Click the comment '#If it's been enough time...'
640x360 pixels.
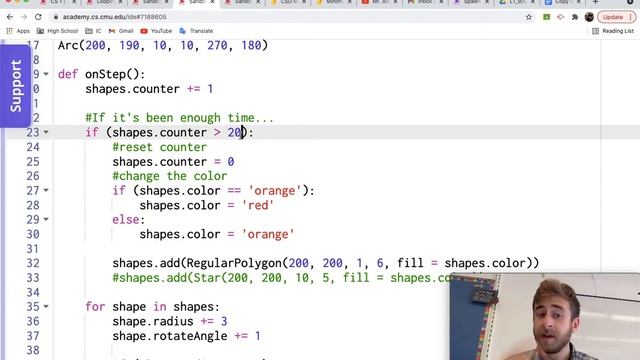point(179,118)
